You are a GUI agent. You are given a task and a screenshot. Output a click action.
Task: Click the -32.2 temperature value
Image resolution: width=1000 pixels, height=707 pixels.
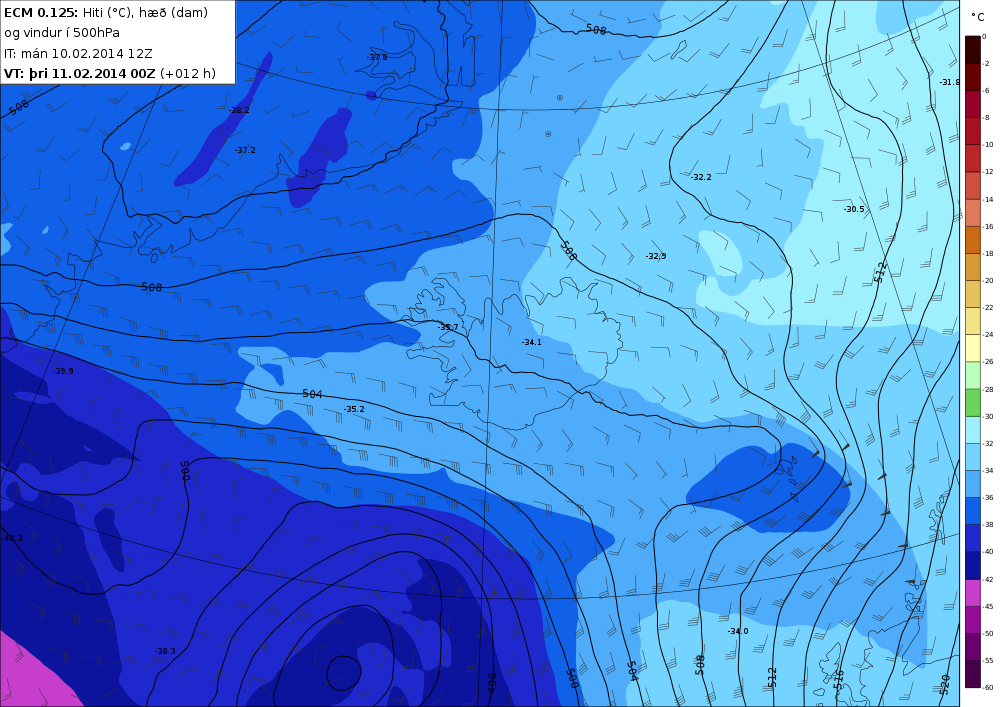click(701, 177)
